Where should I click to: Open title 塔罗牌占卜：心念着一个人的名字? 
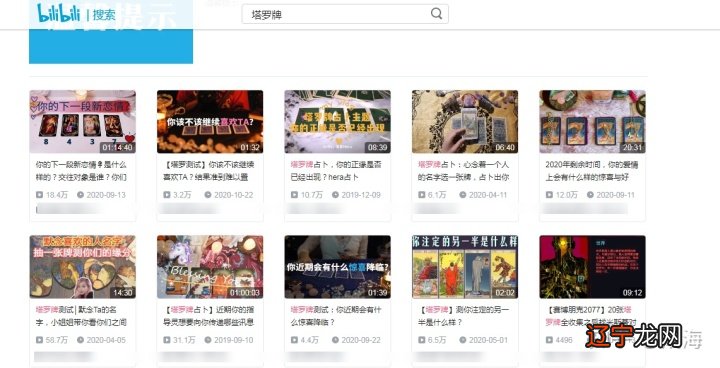[x=463, y=170]
